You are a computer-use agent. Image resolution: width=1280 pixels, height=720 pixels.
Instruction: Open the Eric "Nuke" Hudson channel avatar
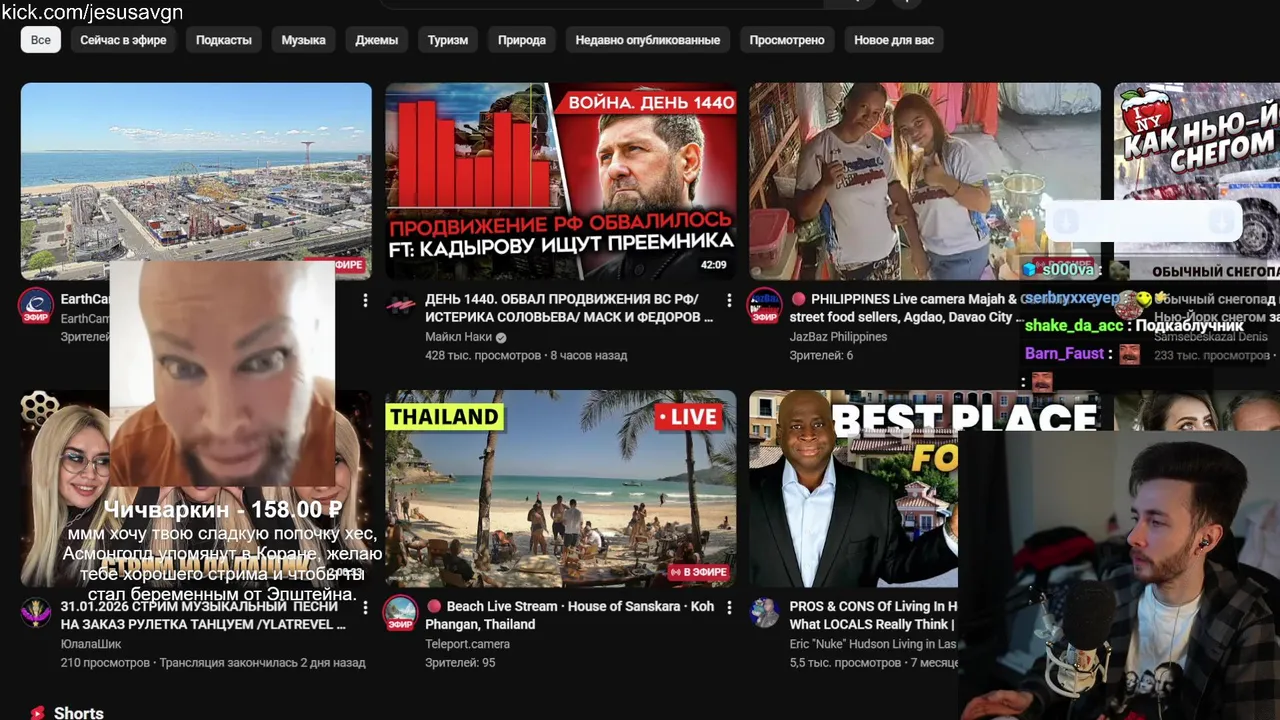click(x=765, y=612)
